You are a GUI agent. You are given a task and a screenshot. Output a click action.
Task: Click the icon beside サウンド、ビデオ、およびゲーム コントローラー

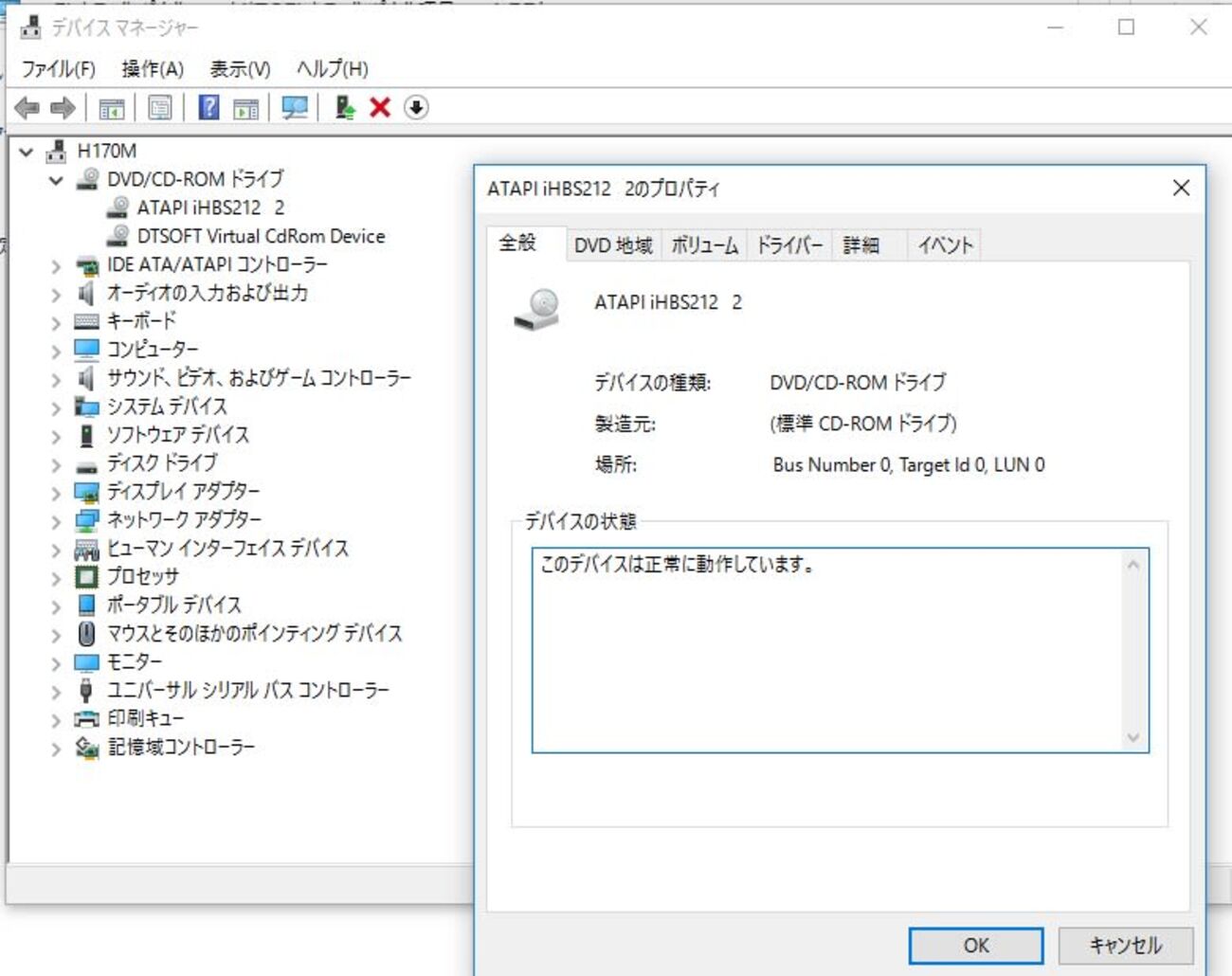pos(86,378)
